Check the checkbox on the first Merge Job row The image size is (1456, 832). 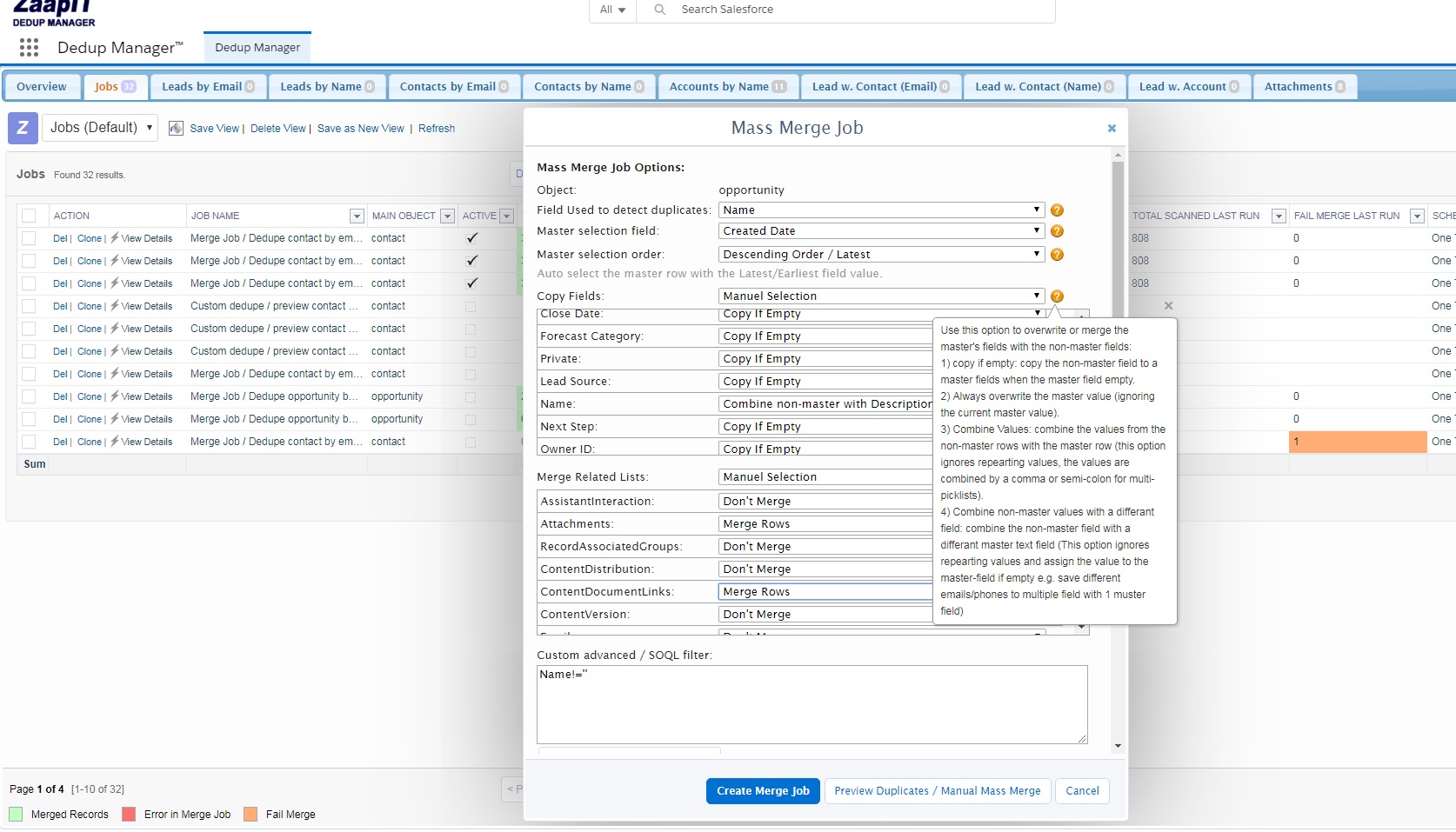click(x=30, y=238)
